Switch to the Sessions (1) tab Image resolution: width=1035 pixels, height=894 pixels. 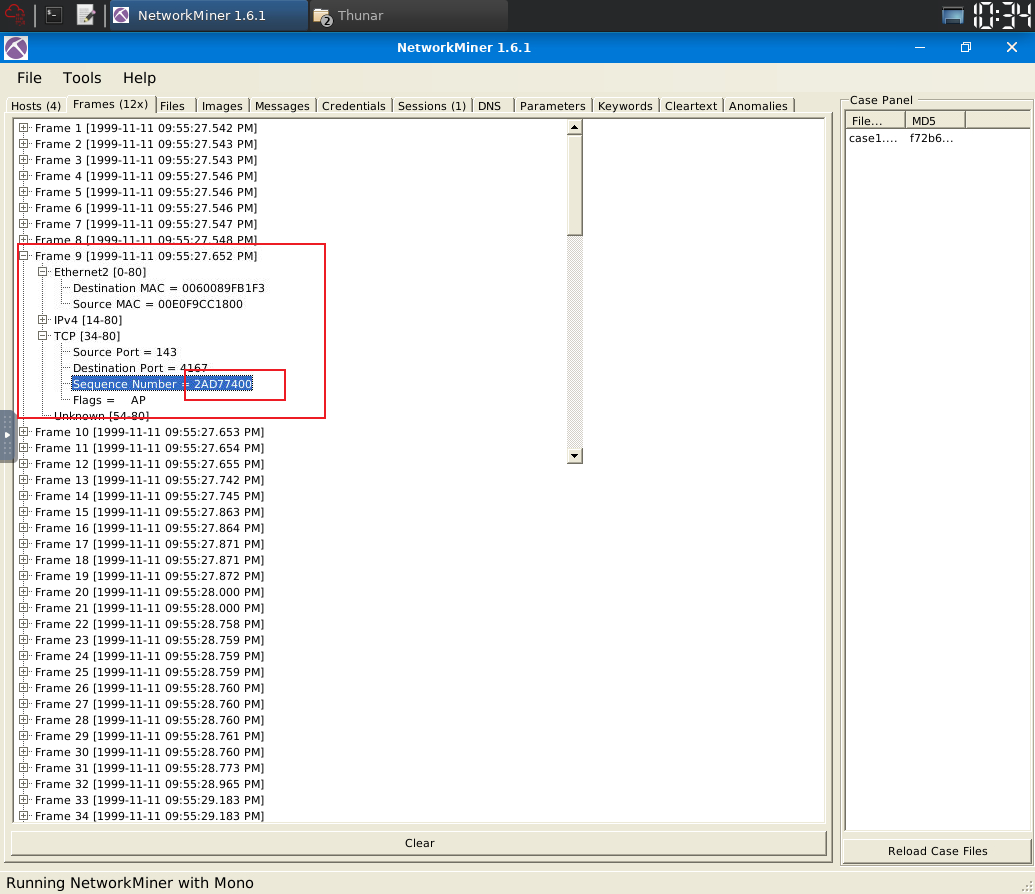pyautogui.click(x=432, y=106)
